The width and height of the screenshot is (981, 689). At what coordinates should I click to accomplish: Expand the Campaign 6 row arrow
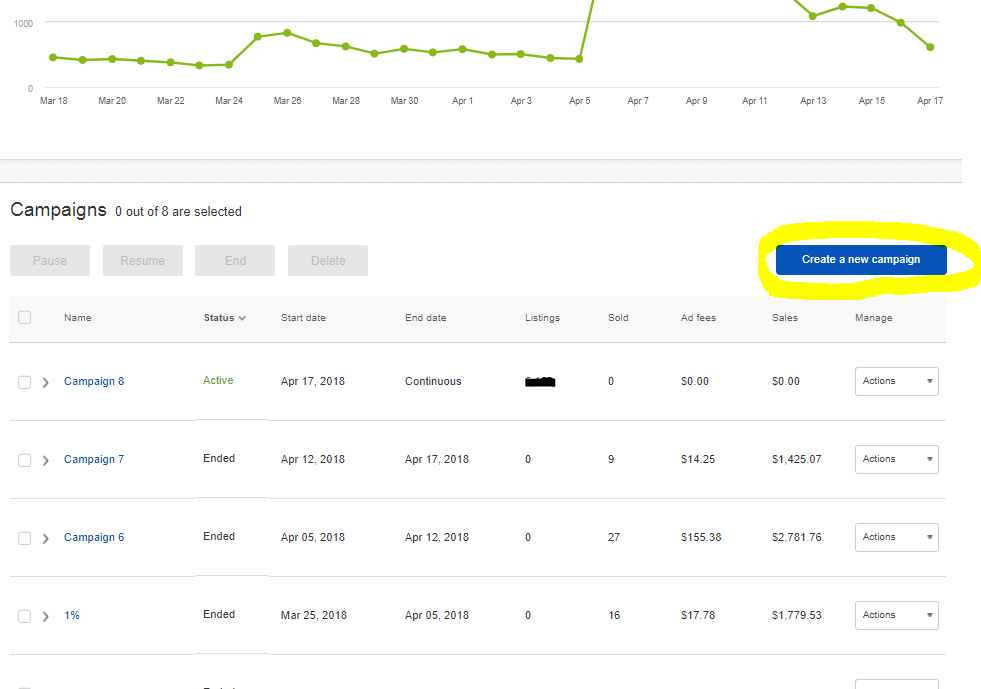pyautogui.click(x=46, y=538)
